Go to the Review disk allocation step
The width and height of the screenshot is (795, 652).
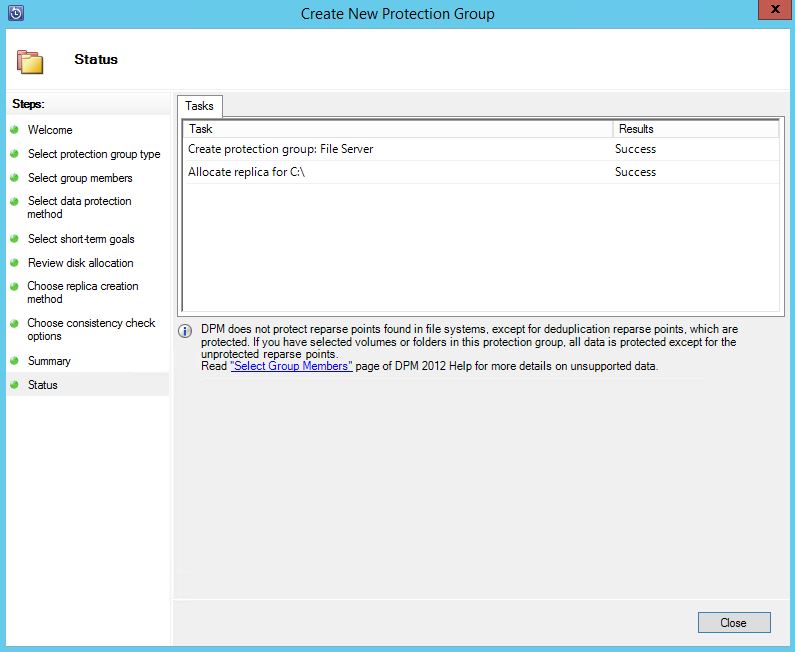pos(81,263)
